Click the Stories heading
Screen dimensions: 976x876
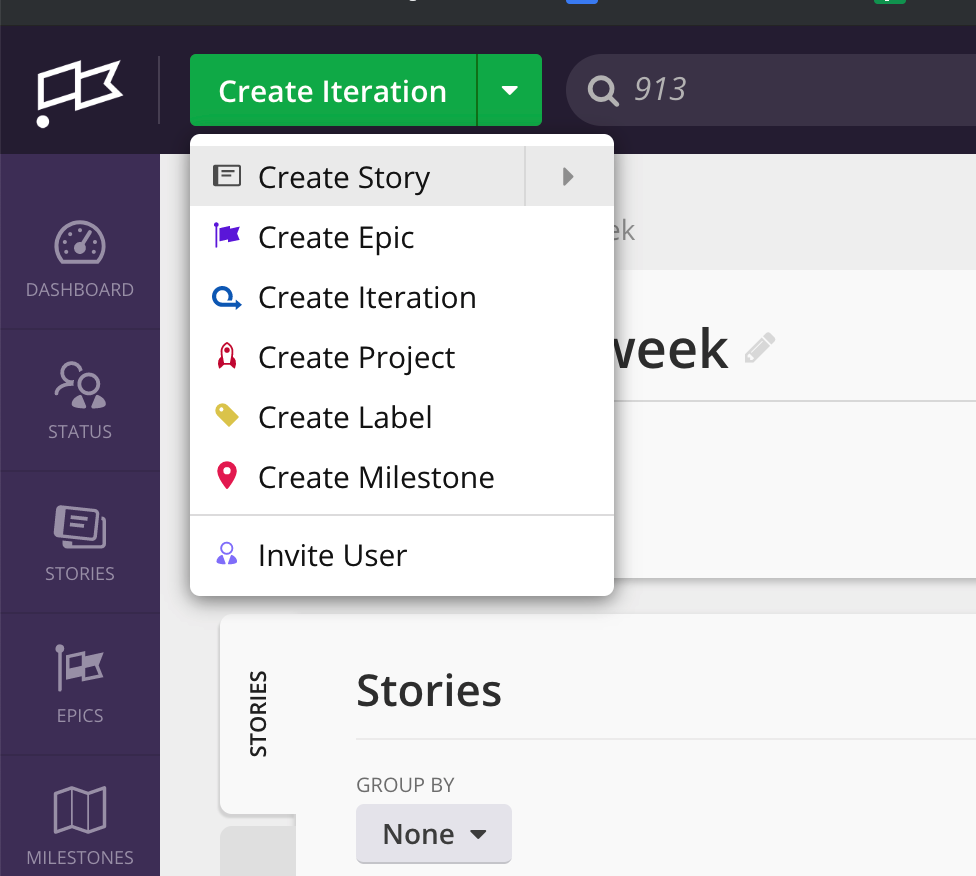pyautogui.click(x=429, y=690)
